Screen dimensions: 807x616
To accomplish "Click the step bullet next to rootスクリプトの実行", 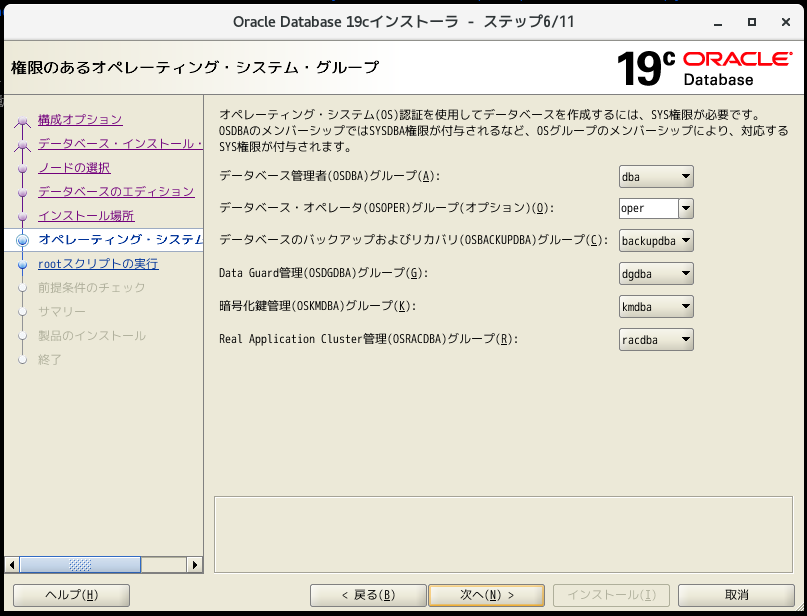I will coord(22,265).
